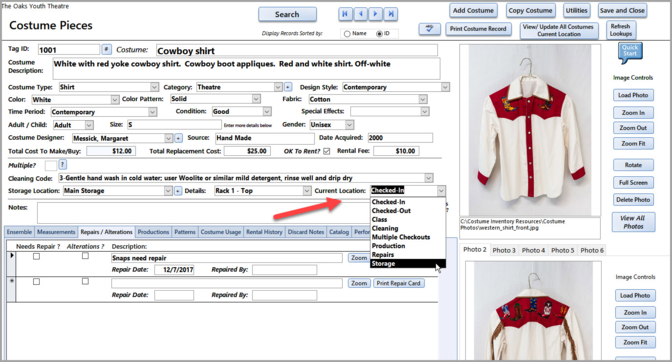Switch to the Measurements tab
Image resolution: width=672 pixels, height=362 pixels.
[56, 232]
